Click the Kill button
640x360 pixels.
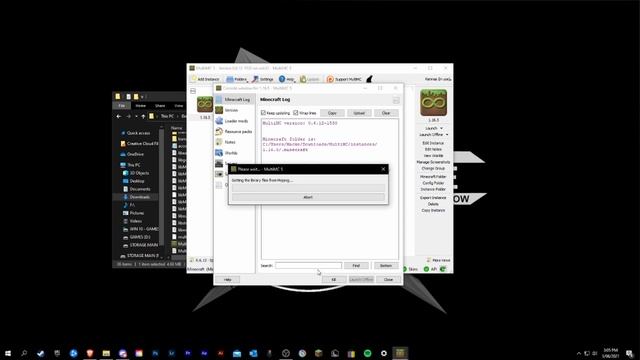tap(333, 280)
